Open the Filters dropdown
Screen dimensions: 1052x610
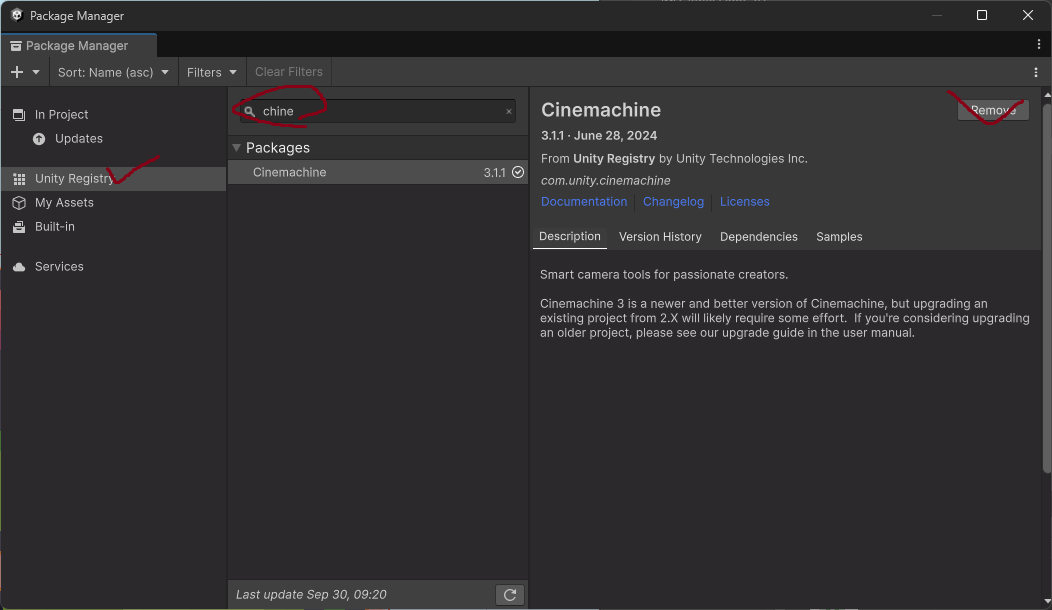[x=211, y=72]
